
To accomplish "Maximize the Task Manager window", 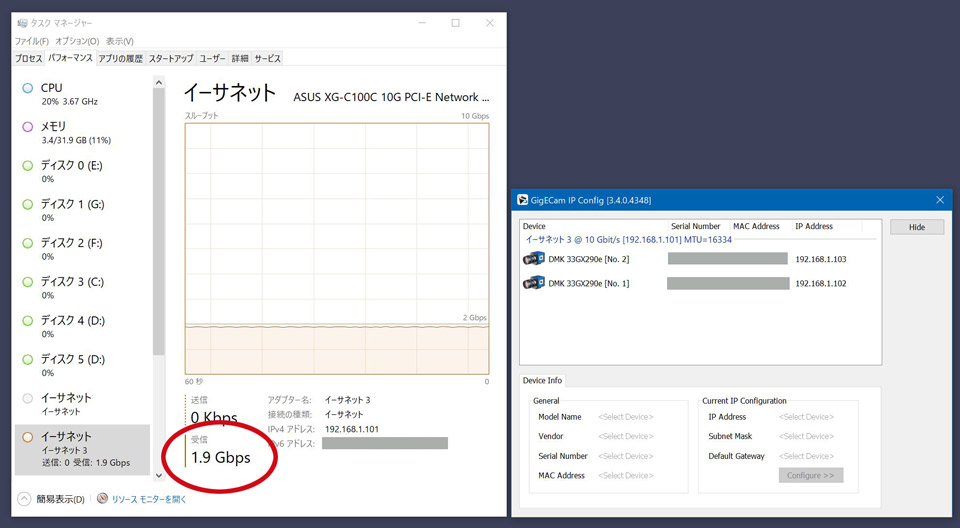I will 456,23.
